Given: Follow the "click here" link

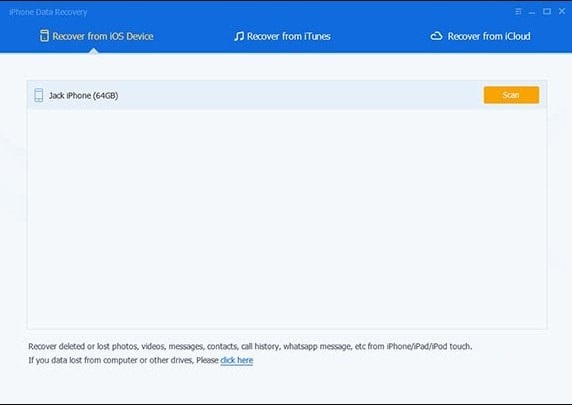Looking at the screenshot, I should (x=236, y=360).
